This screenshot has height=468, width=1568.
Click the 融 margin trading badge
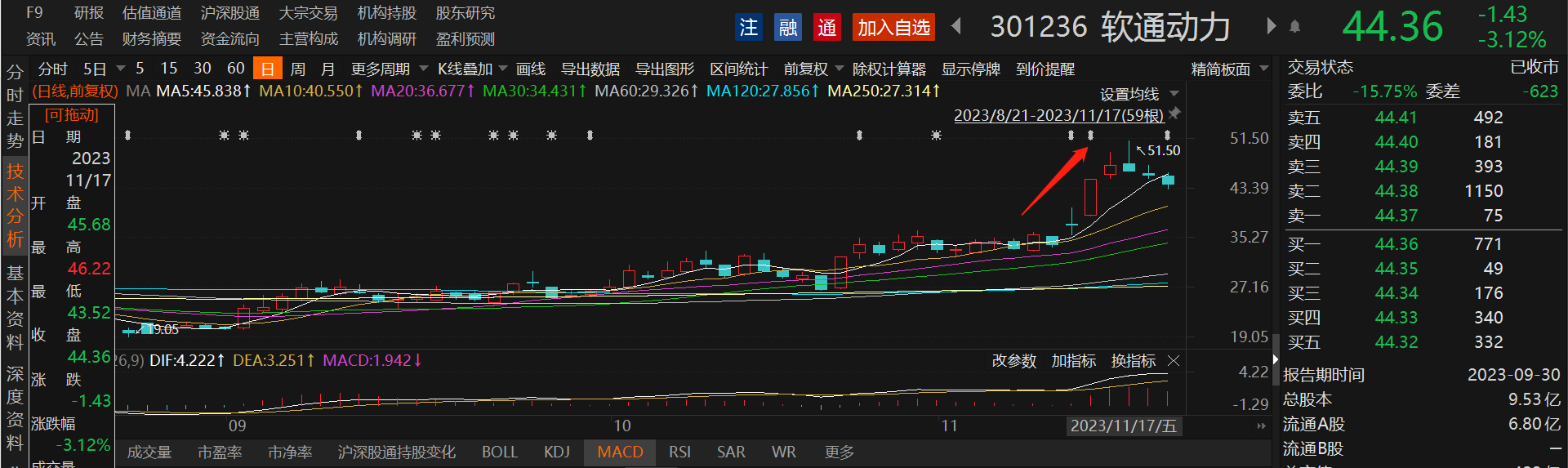coord(787,28)
